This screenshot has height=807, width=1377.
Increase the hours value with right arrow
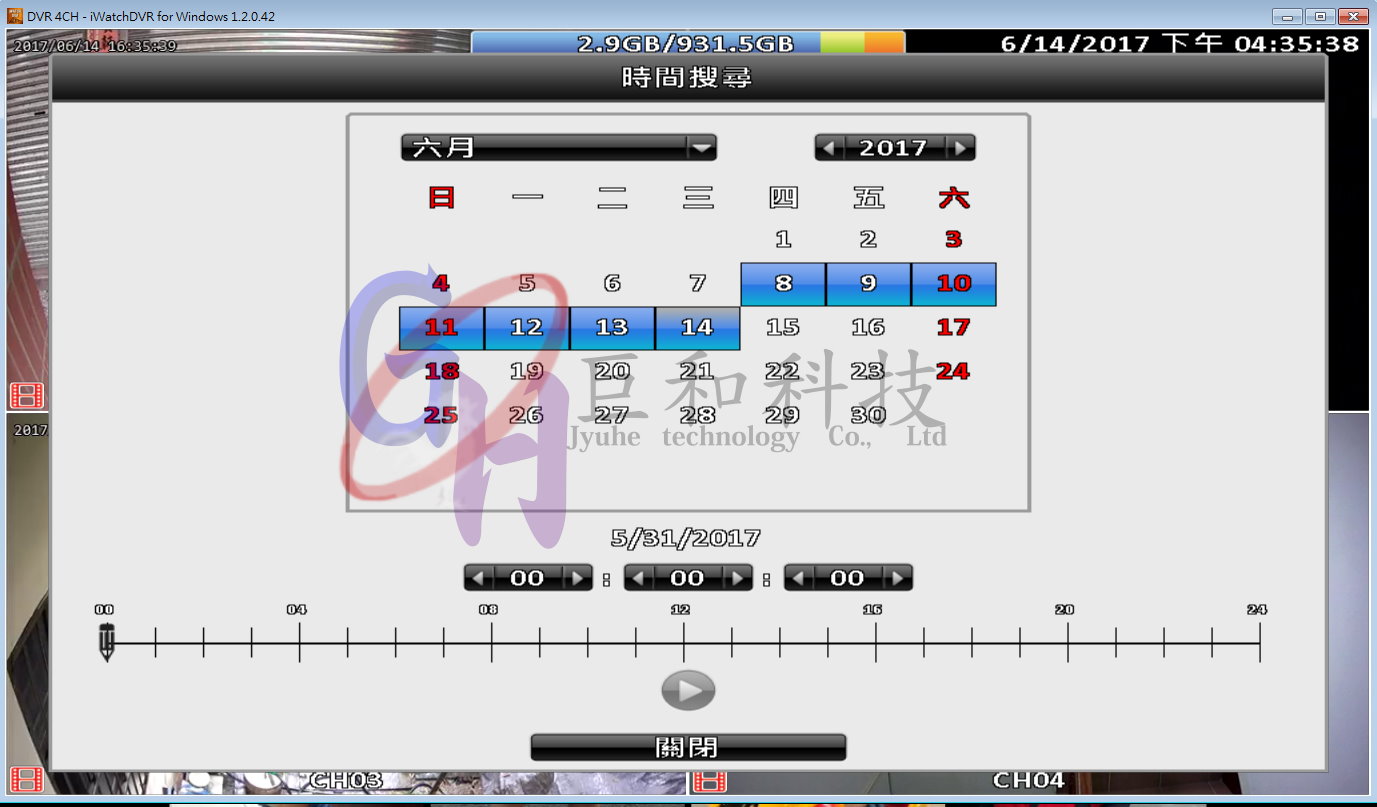577,578
